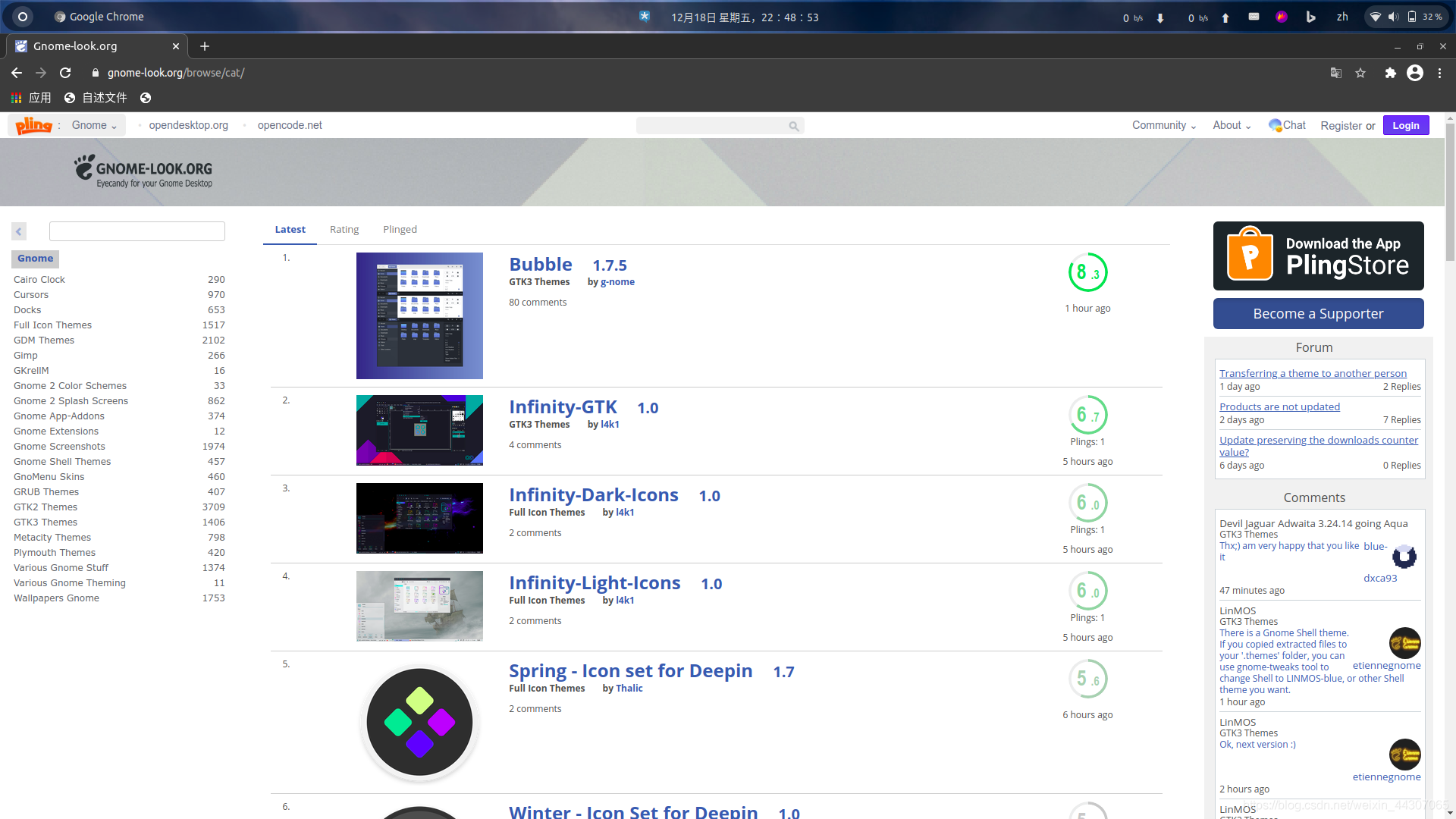Click the site lock icon in address bar

tap(96, 73)
